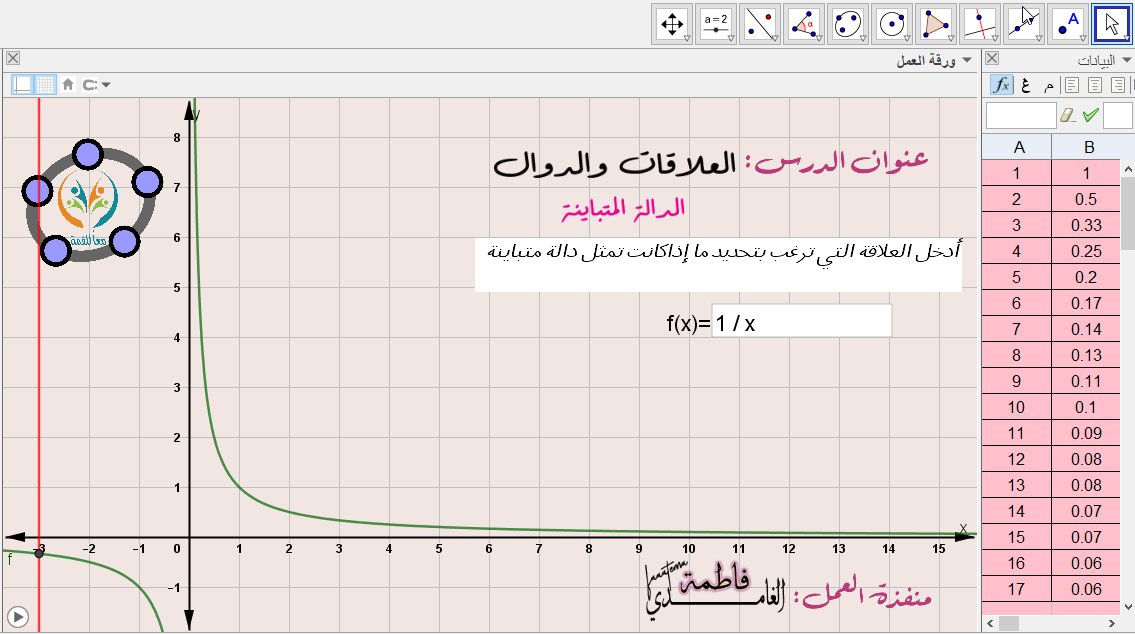The image size is (1135, 634).
Task: Toggle grid display in graphics view
Action: tap(45, 85)
